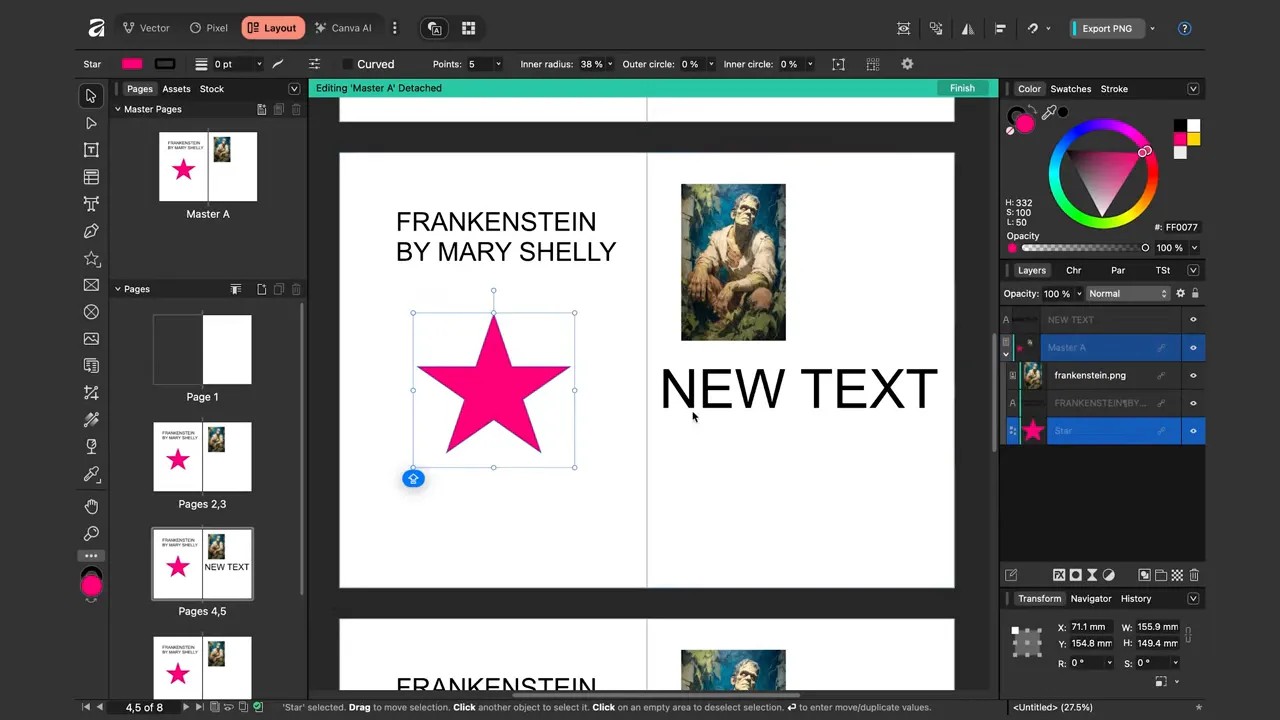Pick the Color Picker tool
This screenshot has height=720, width=1280.
coord(91,474)
